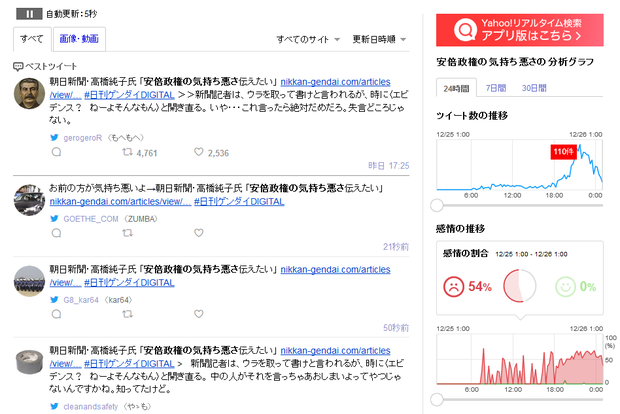Click the ツイート数の推移 line chart

point(520,165)
